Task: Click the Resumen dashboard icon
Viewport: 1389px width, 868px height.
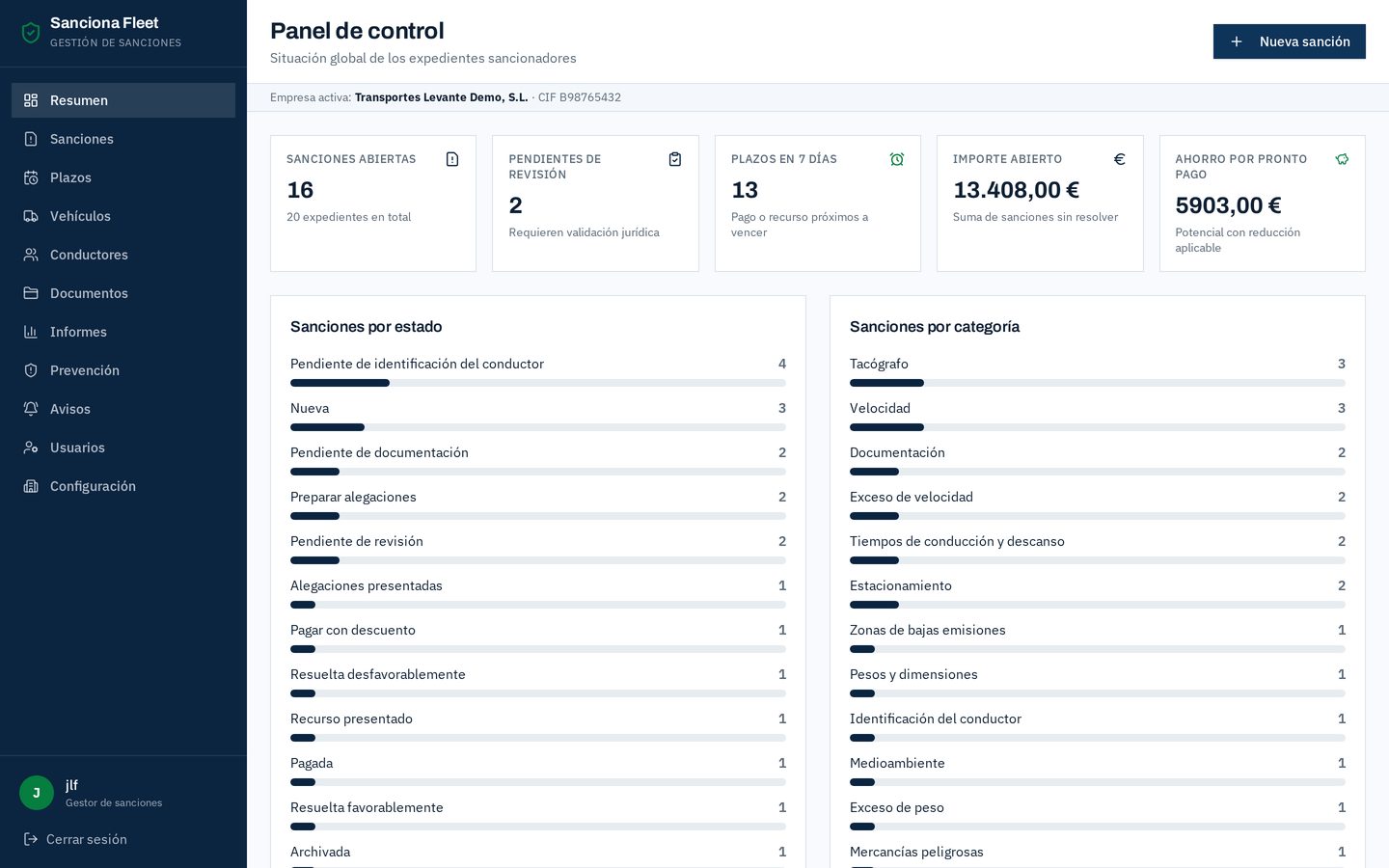Action: click(x=31, y=100)
